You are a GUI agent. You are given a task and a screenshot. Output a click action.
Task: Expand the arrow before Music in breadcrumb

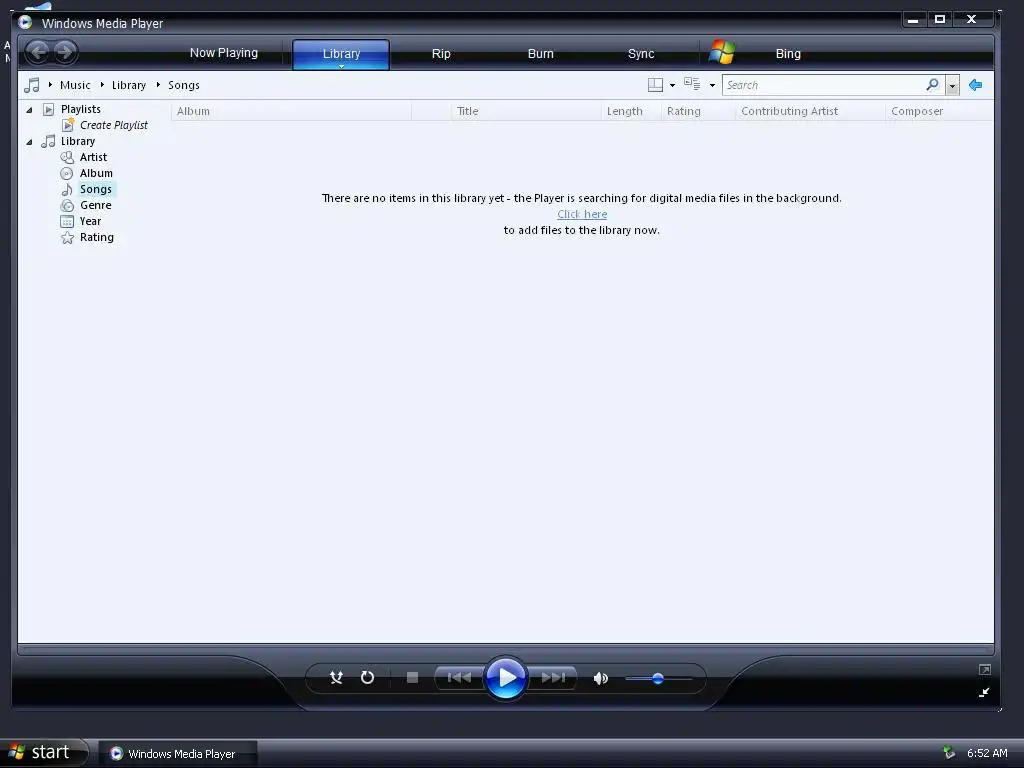coord(50,85)
